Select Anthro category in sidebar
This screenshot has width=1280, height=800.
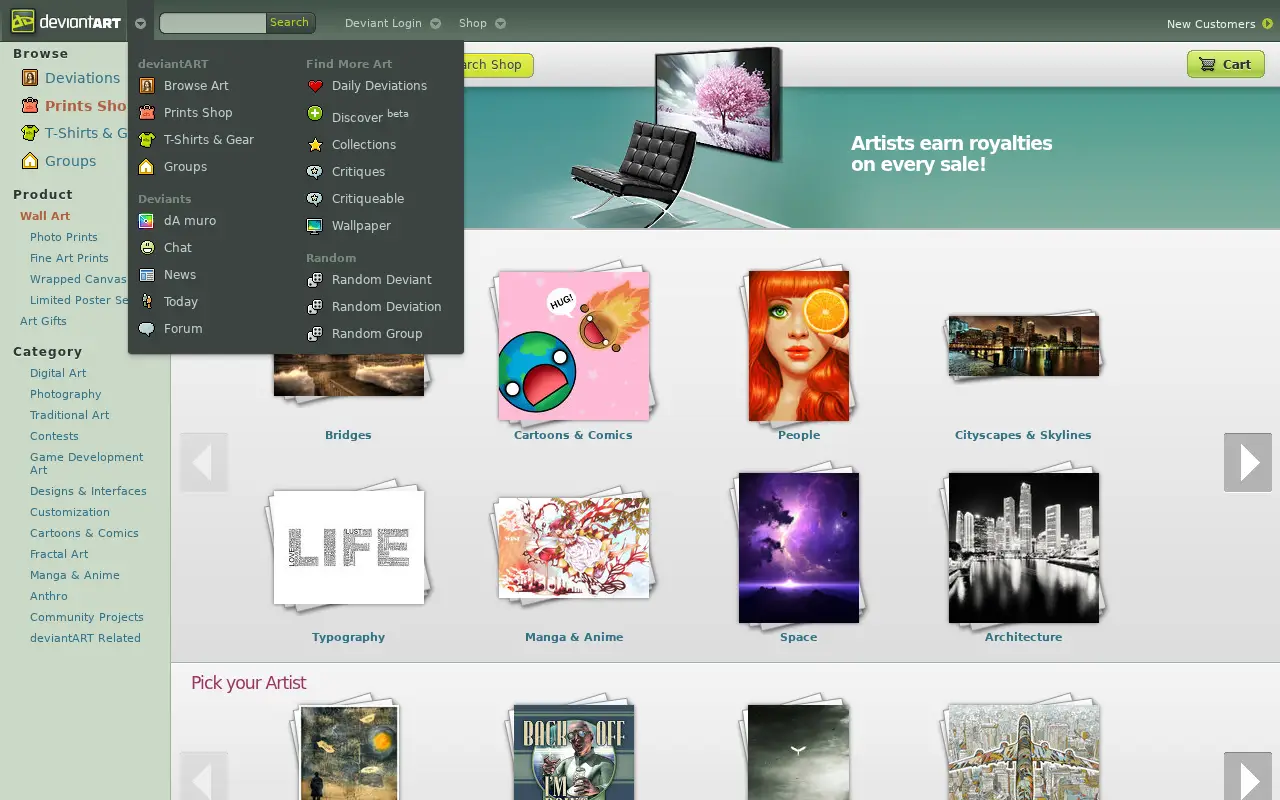tap(49, 596)
